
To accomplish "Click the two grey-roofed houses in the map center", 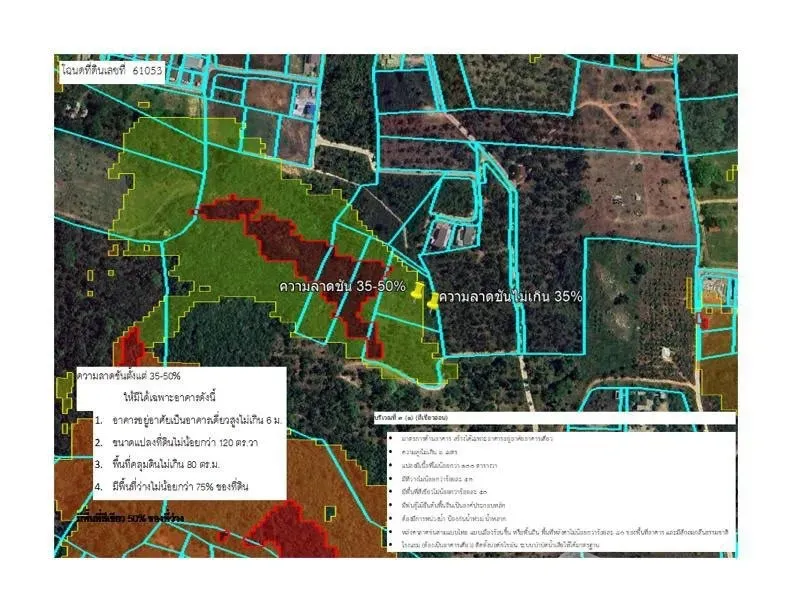I will (453, 236).
